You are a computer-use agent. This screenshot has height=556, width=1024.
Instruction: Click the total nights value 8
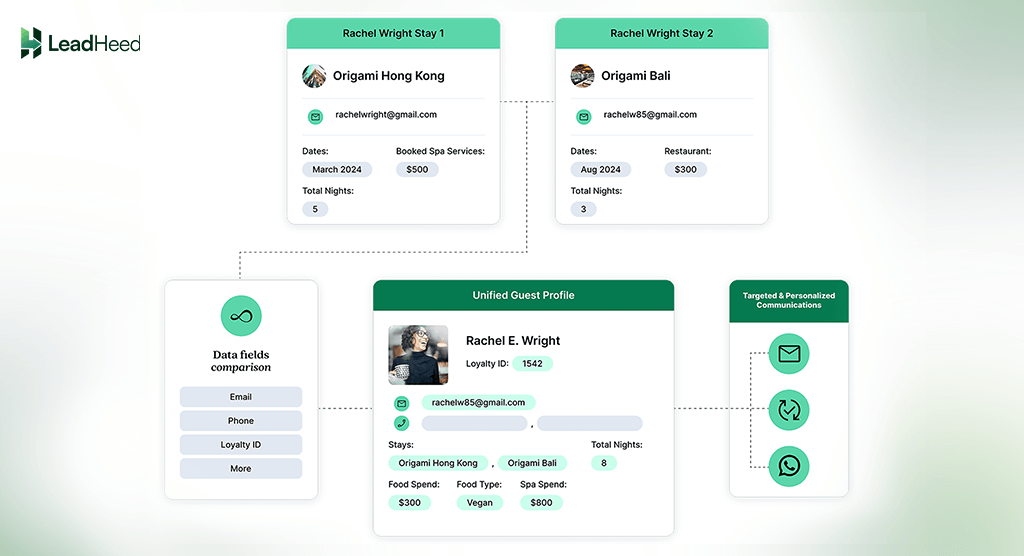click(604, 463)
